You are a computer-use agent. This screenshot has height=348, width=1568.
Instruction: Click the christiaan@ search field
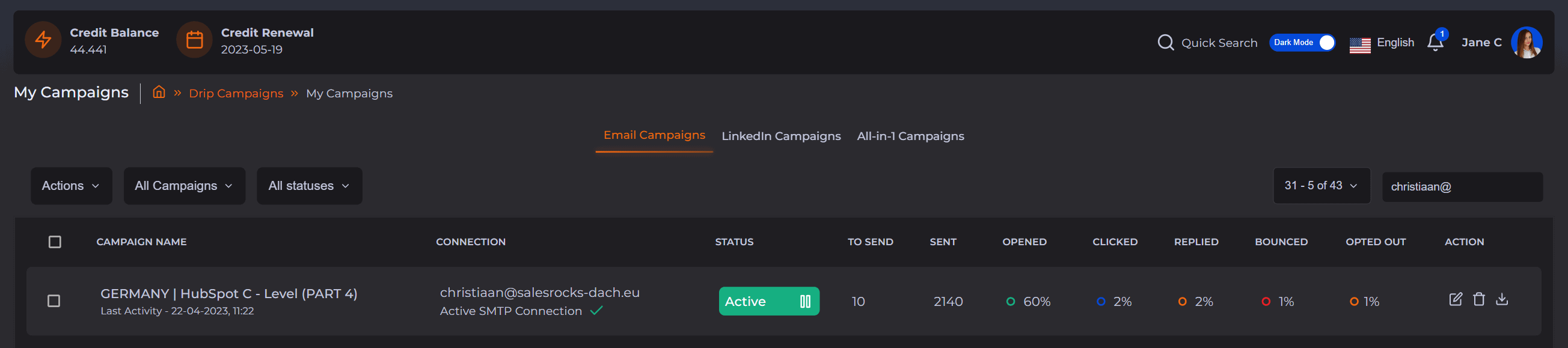click(1462, 187)
